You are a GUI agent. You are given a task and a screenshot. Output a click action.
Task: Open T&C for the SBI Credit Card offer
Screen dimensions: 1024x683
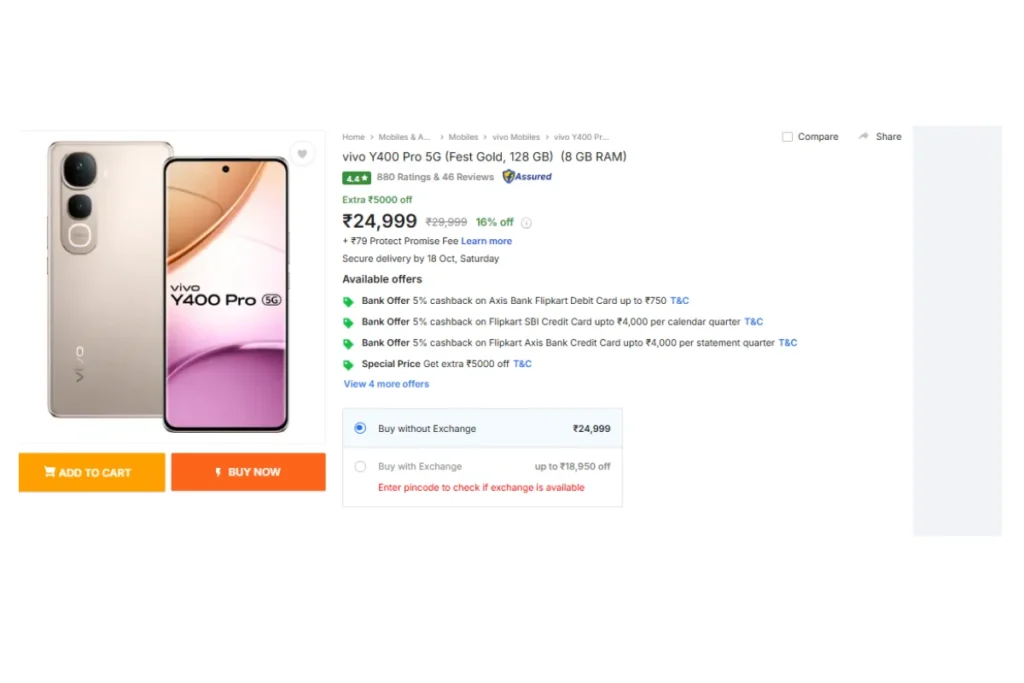coord(753,322)
